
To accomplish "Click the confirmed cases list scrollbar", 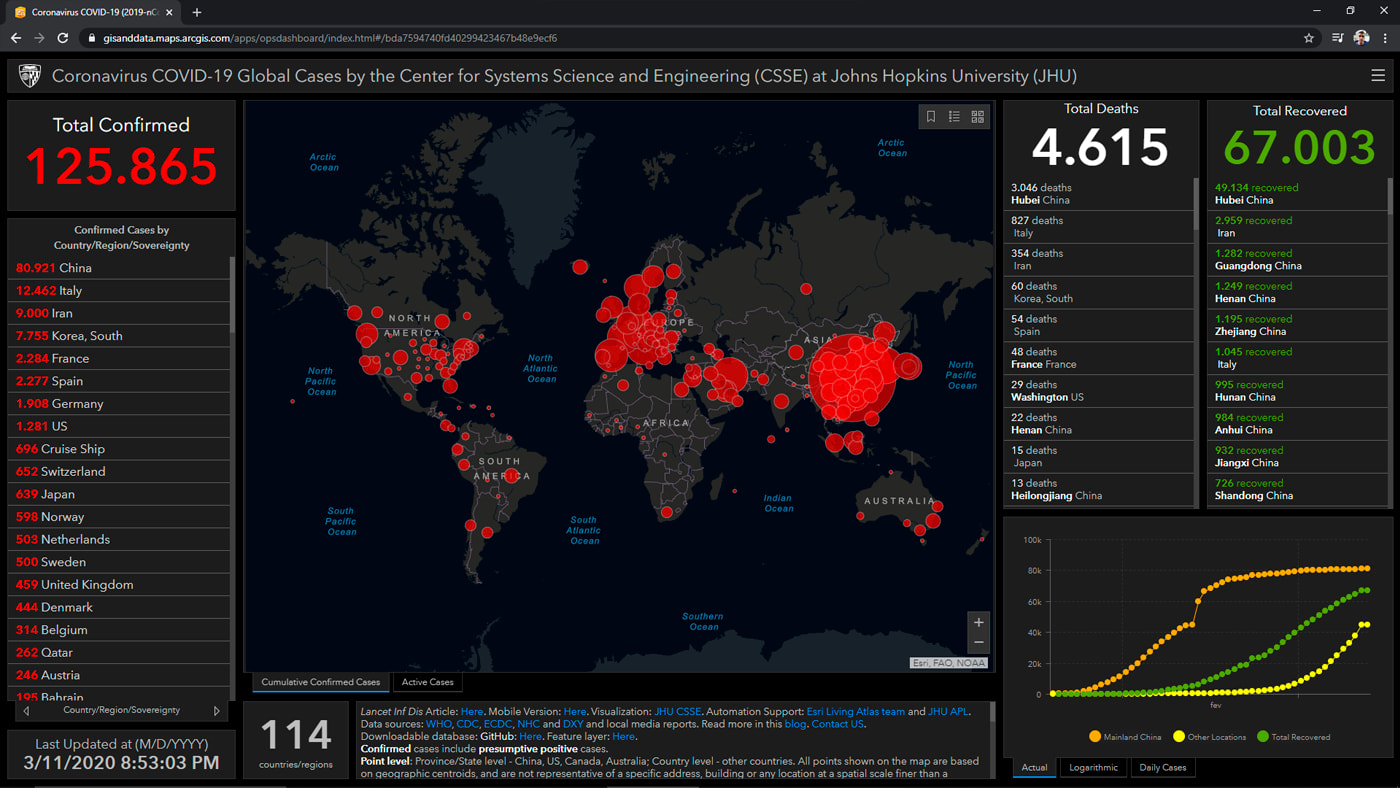I will pos(232,295).
